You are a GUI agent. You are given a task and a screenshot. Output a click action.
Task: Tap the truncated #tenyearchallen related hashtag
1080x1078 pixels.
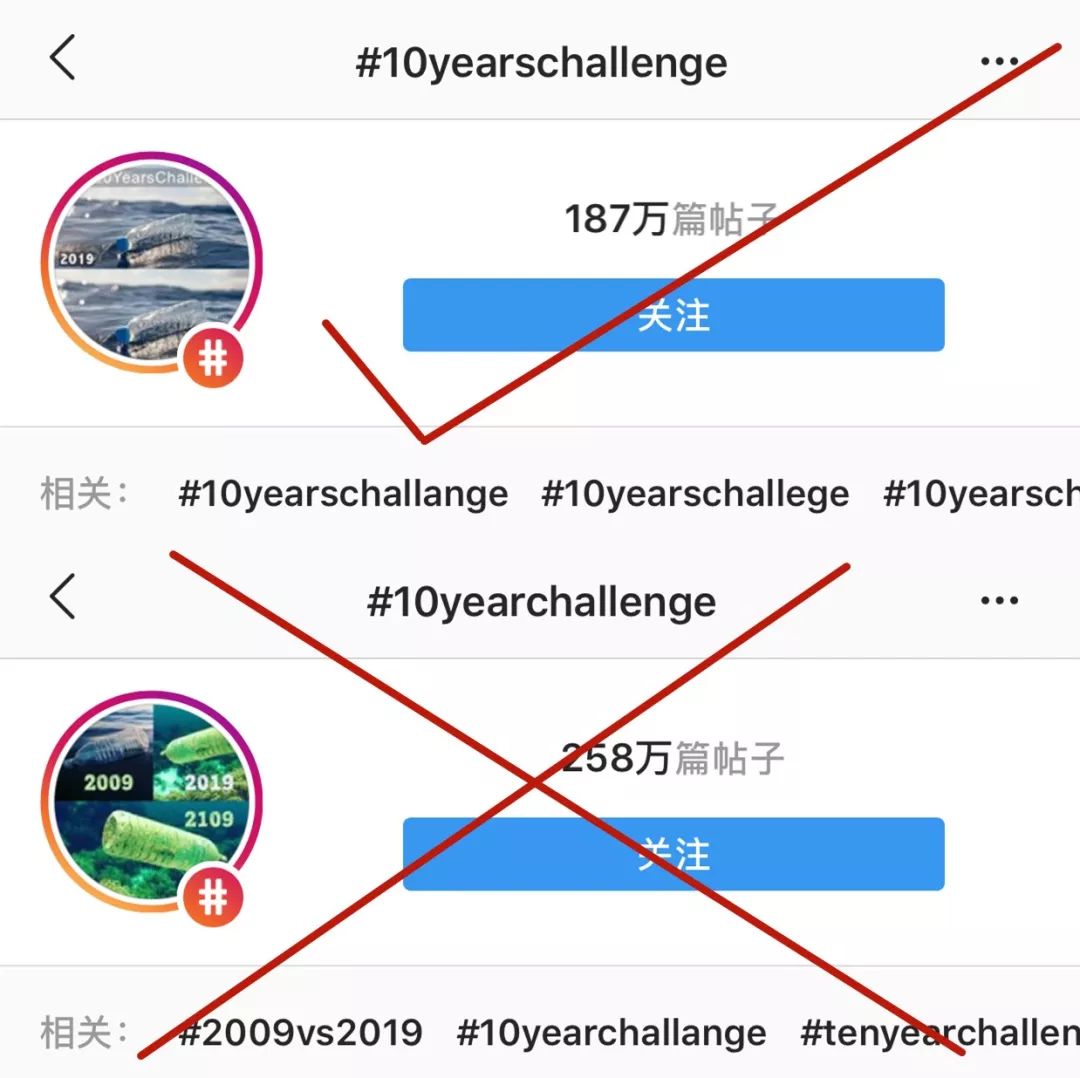938,1032
